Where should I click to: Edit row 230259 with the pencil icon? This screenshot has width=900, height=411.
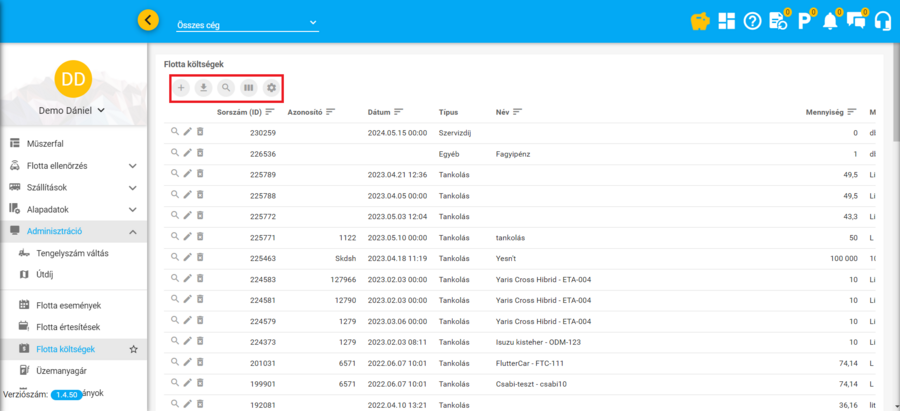tap(187, 132)
